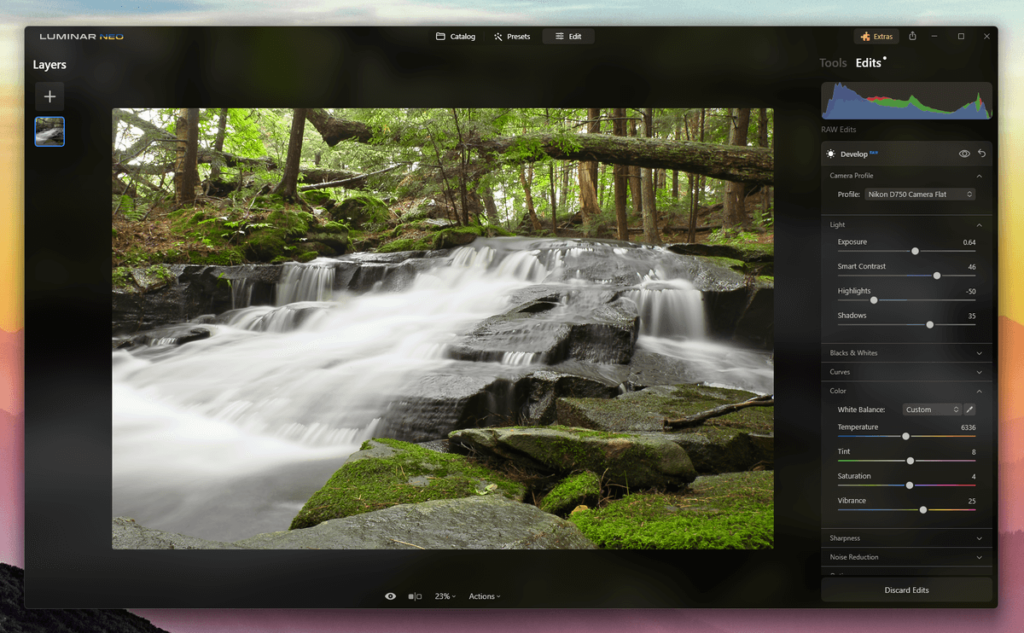The width and height of the screenshot is (1024, 633).
Task: Open the Extras button
Action: pos(876,37)
